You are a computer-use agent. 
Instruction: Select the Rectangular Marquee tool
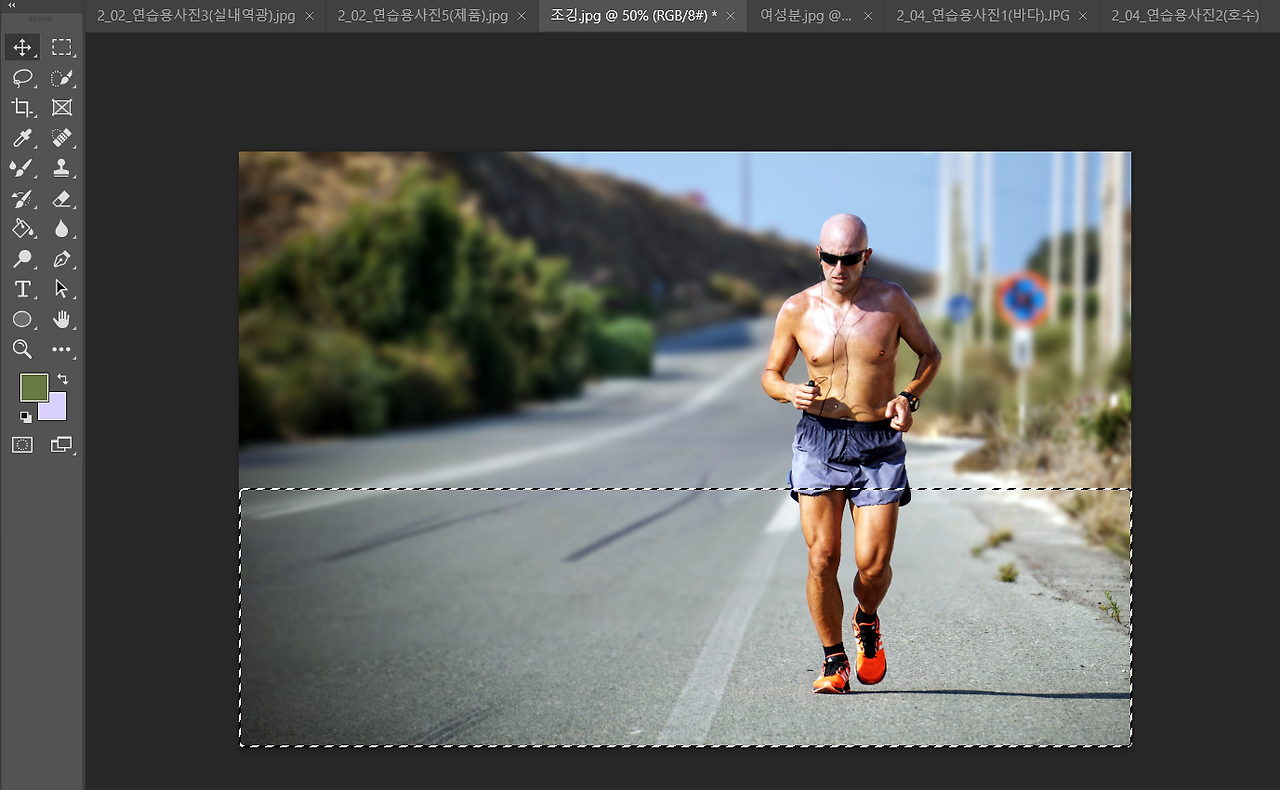[62, 47]
